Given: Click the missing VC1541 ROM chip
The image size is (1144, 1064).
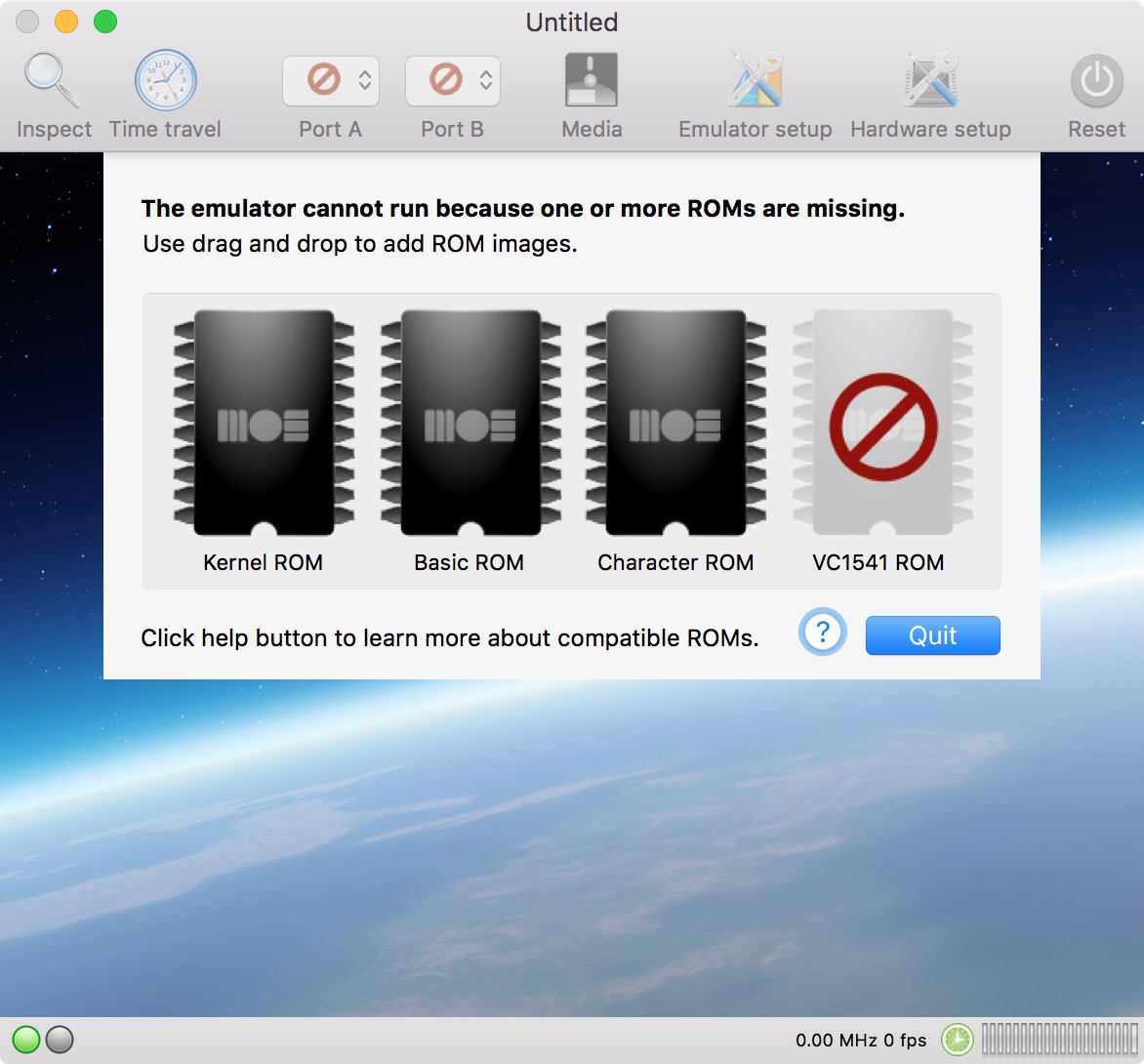Looking at the screenshot, I should pyautogui.click(x=882, y=423).
